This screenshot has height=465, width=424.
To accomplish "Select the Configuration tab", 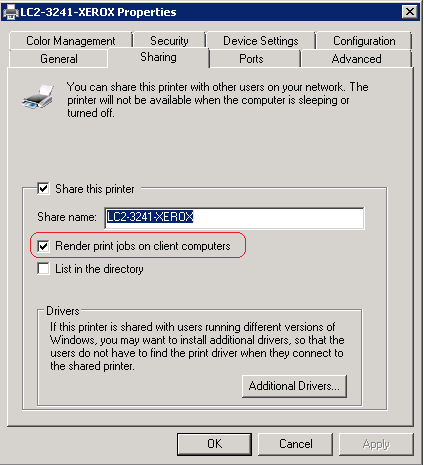I will (364, 41).
